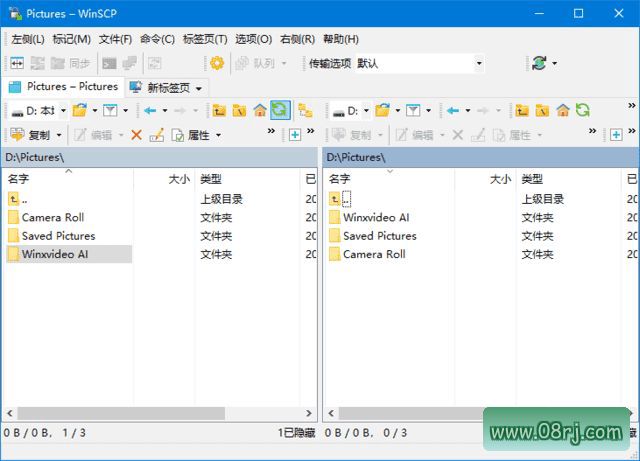Rename selection using left panel rename icon

(156, 135)
